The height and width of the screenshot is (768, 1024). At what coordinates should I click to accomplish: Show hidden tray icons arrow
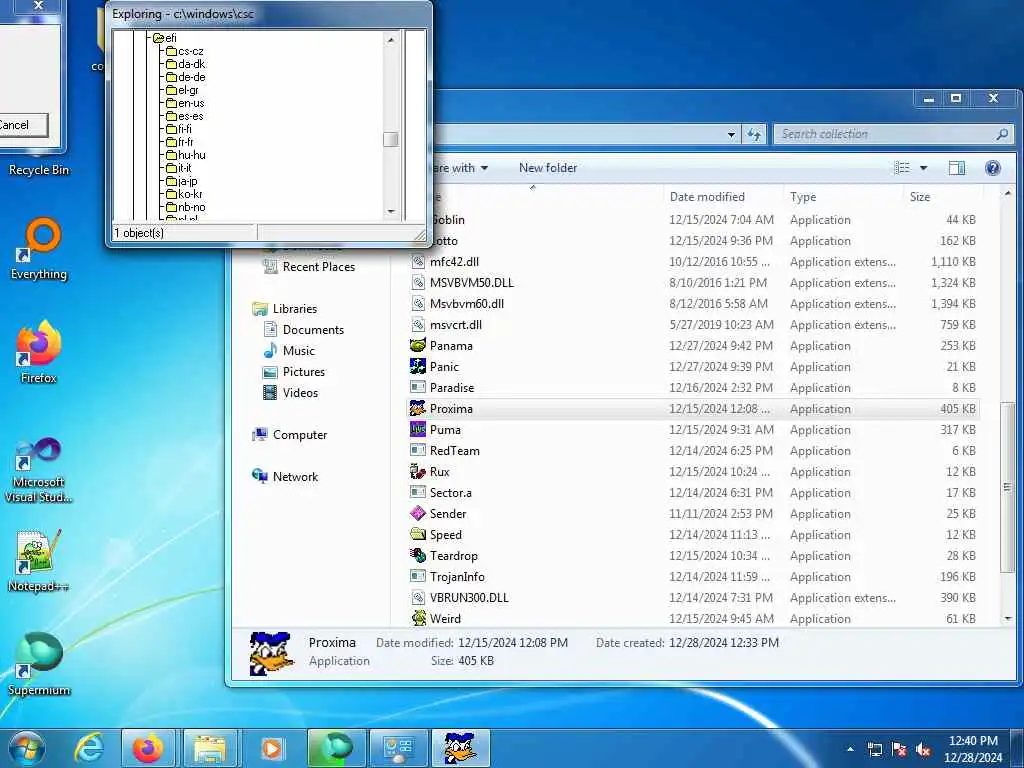tap(850, 750)
